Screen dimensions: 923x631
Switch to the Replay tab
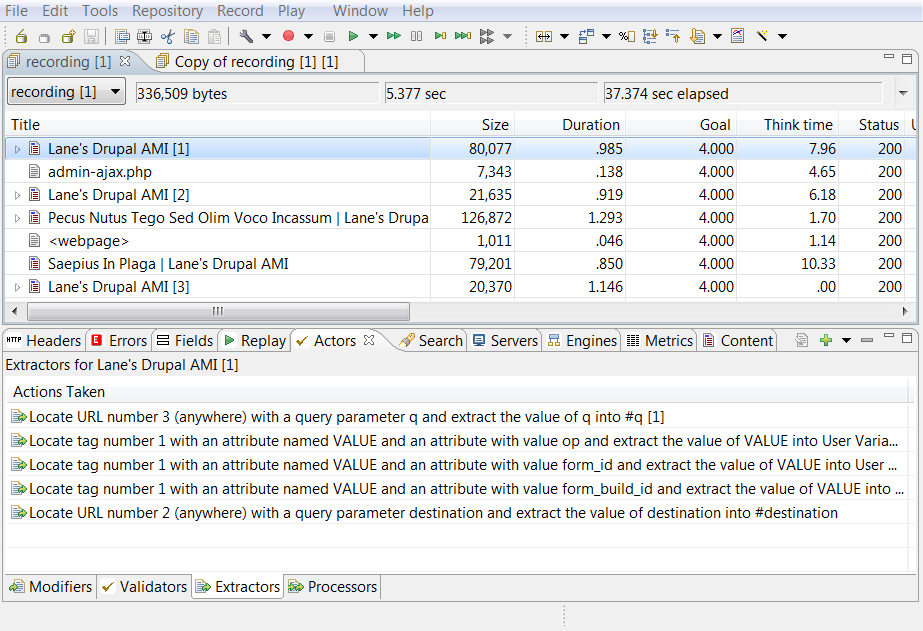click(x=255, y=341)
